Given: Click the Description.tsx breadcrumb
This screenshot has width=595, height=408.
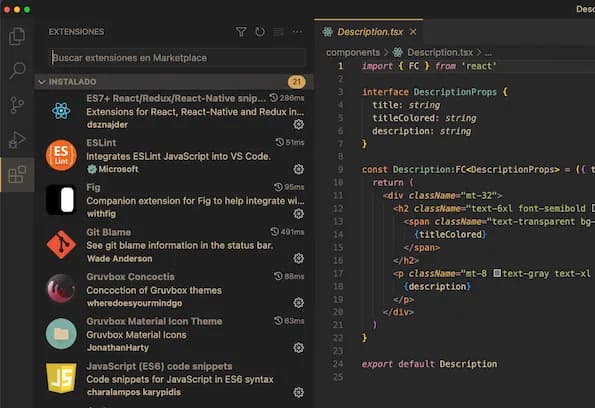Looking at the screenshot, I should [440, 52].
